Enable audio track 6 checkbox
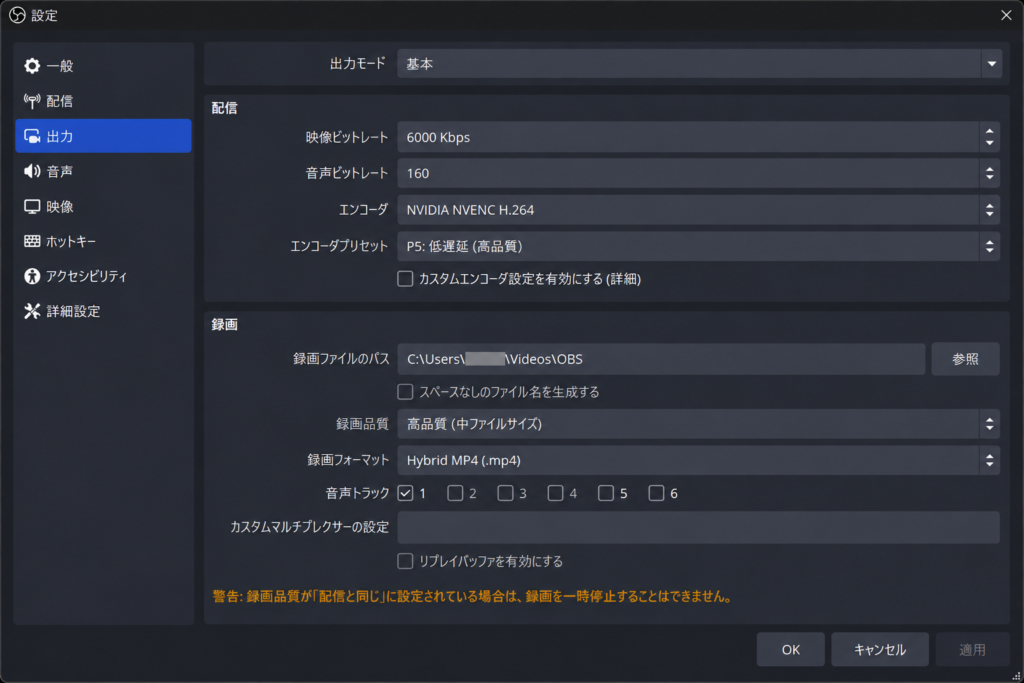 click(656, 493)
